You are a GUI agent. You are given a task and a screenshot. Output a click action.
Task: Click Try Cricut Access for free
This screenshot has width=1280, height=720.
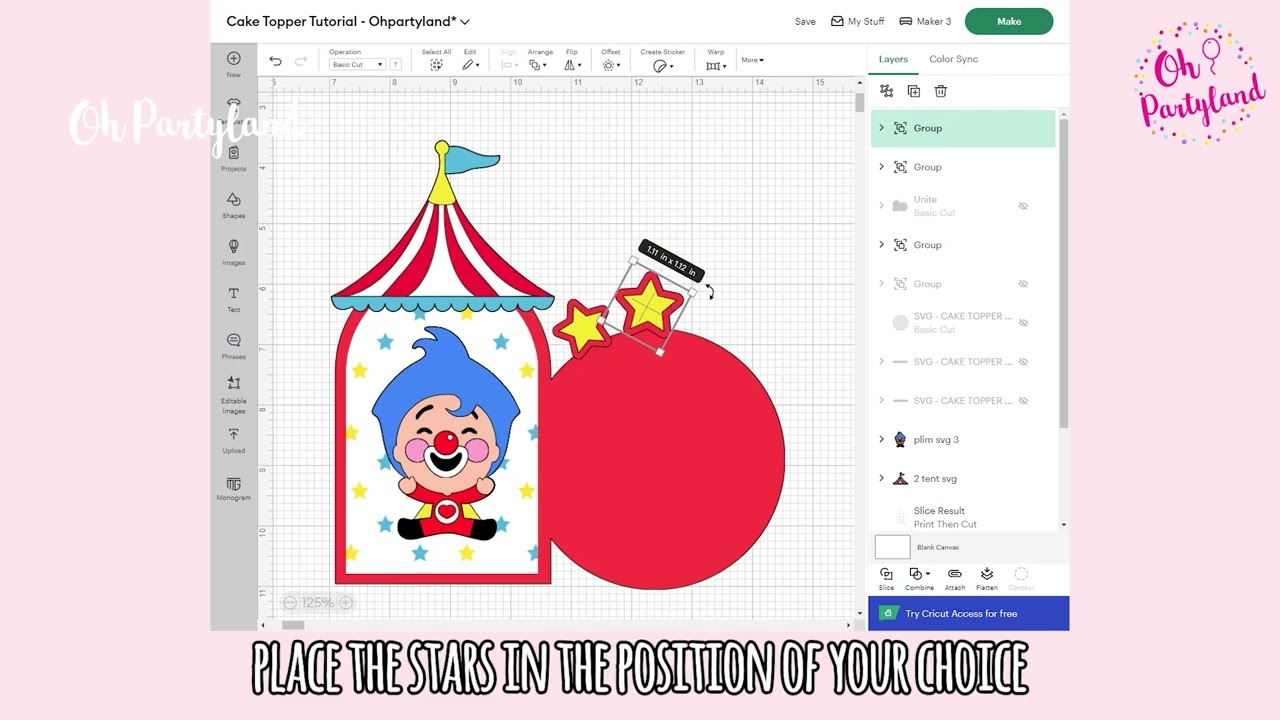click(x=961, y=613)
